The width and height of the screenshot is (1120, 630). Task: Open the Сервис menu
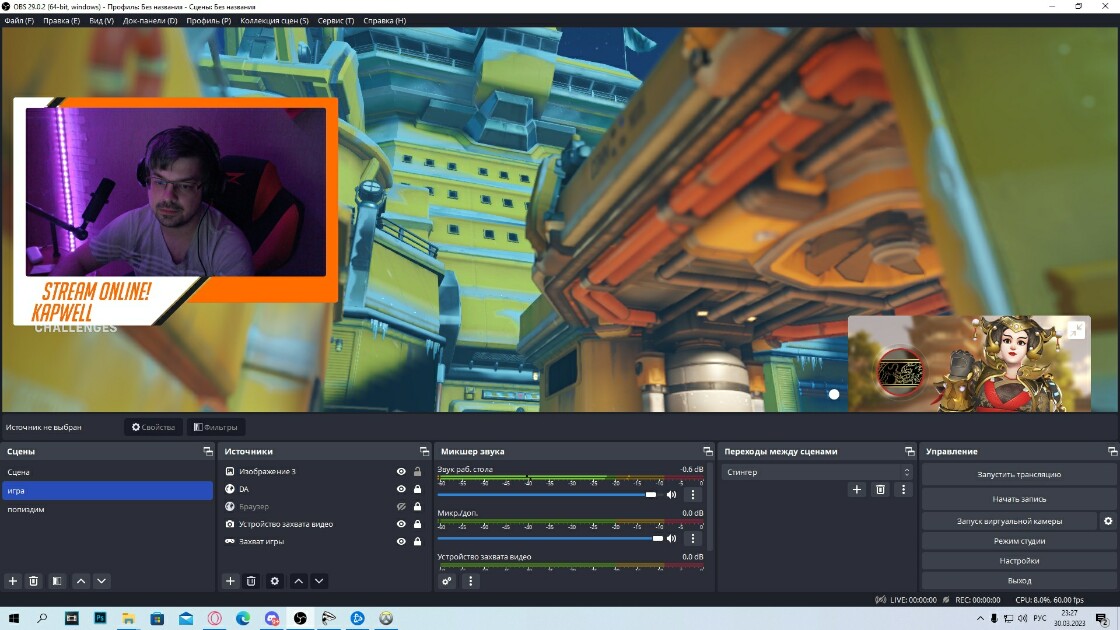coord(336,21)
